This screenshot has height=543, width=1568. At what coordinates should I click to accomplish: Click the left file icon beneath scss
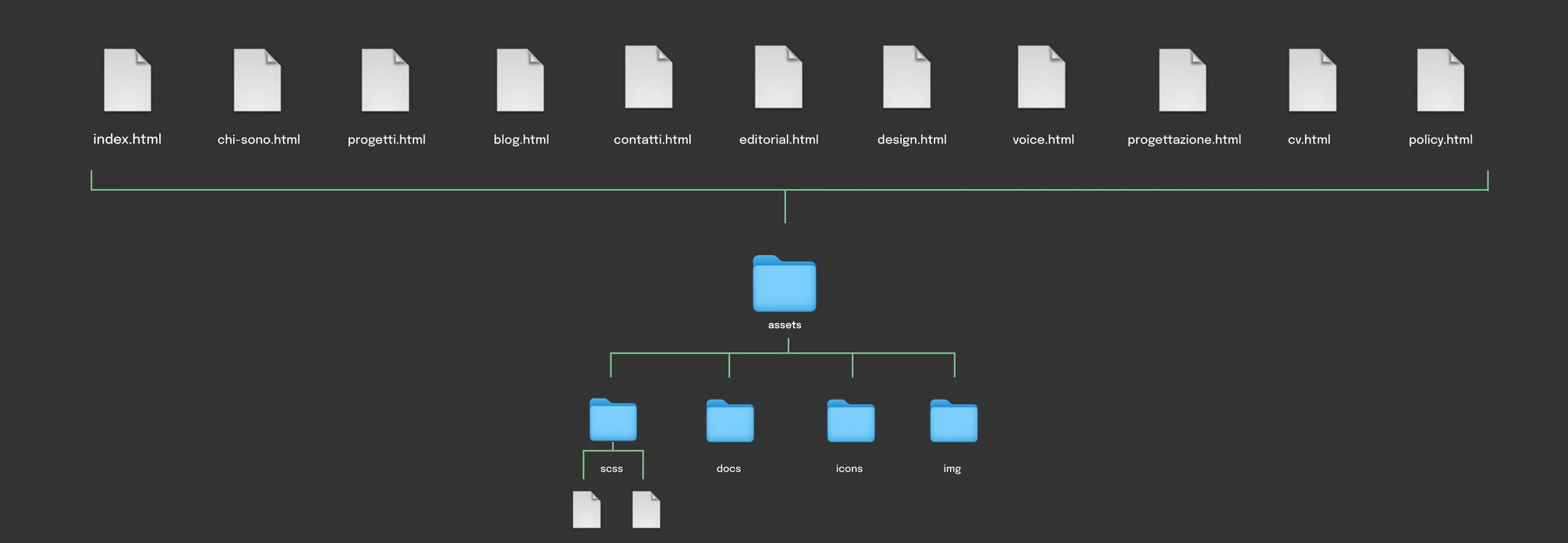tap(587, 510)
